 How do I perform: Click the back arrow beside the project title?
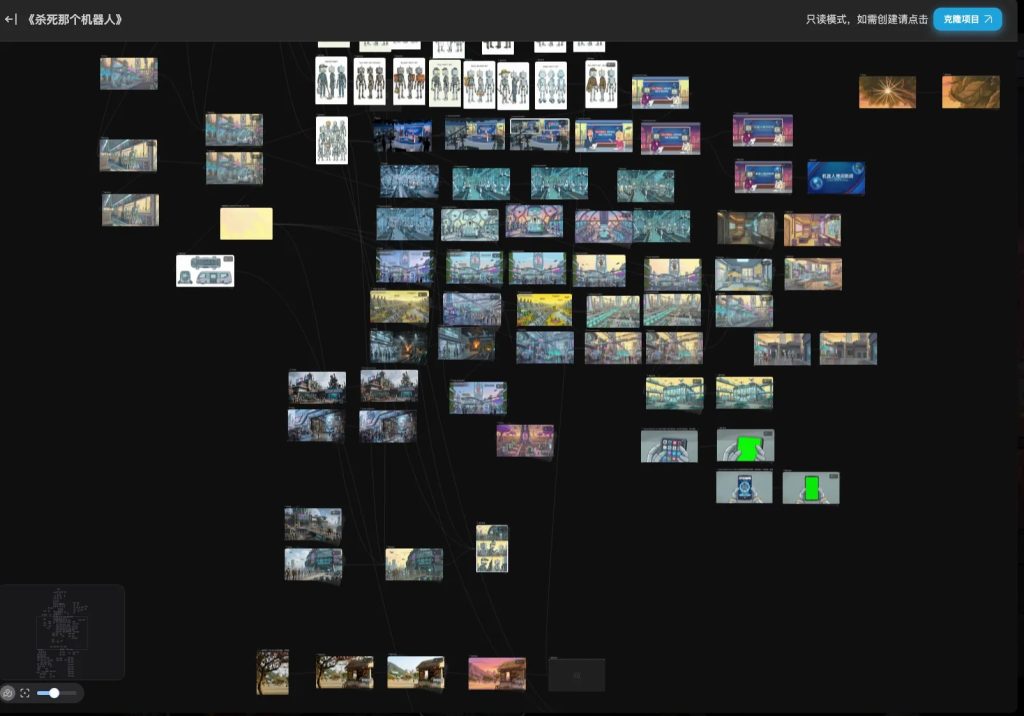(x=11, y=19)
